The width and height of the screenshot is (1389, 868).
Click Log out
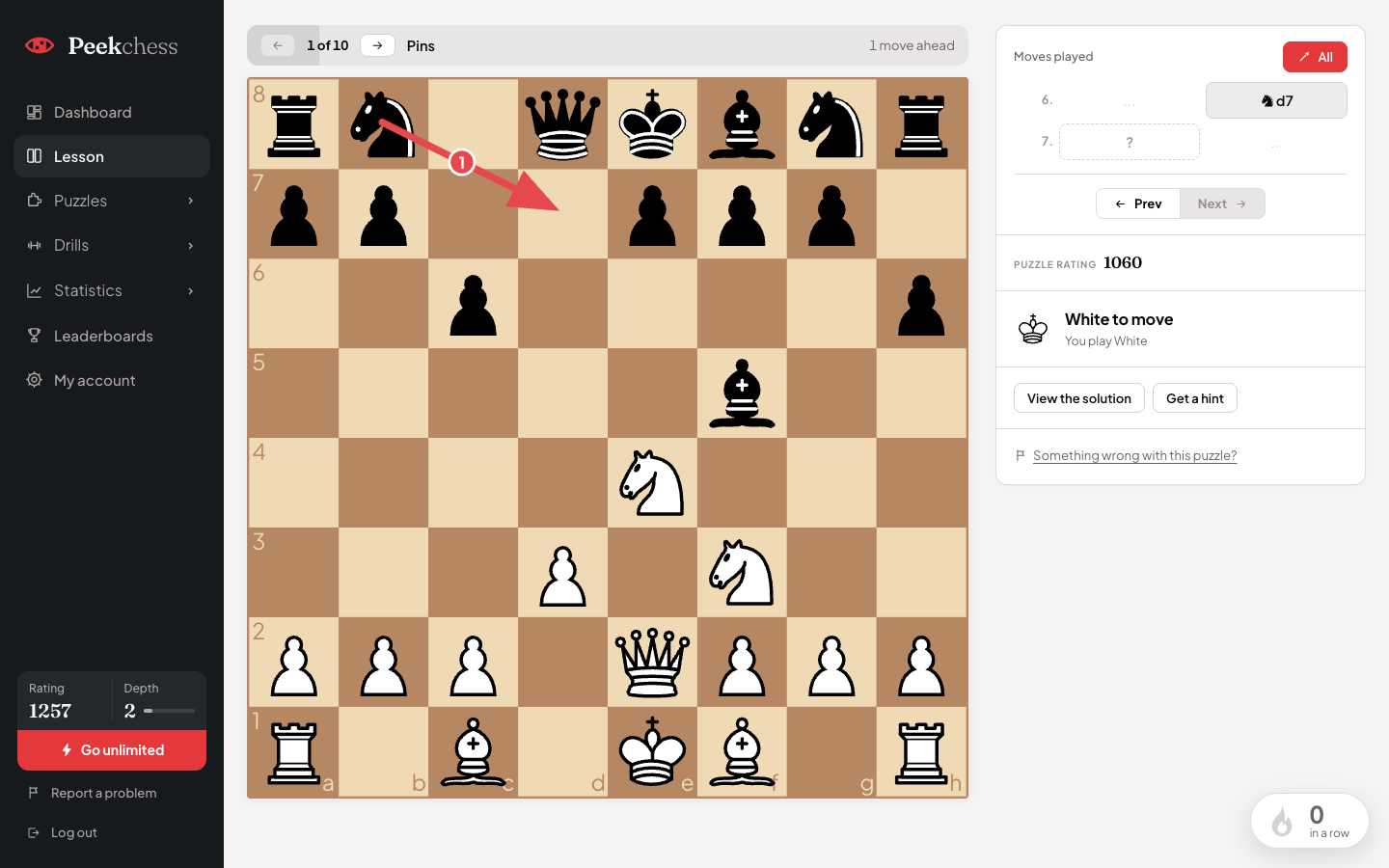74,832
